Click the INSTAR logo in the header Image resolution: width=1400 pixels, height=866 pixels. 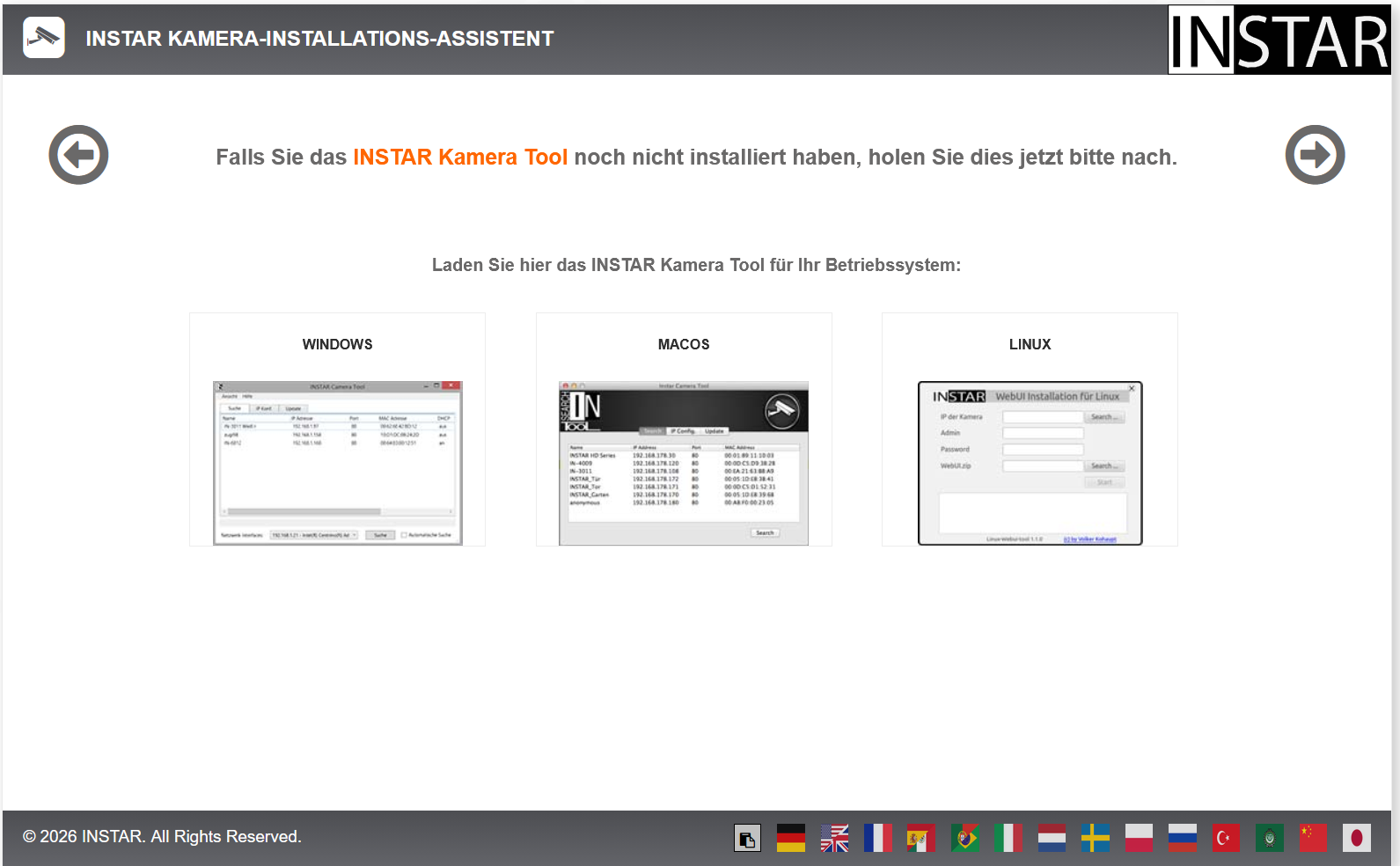tap(1279, 40)
